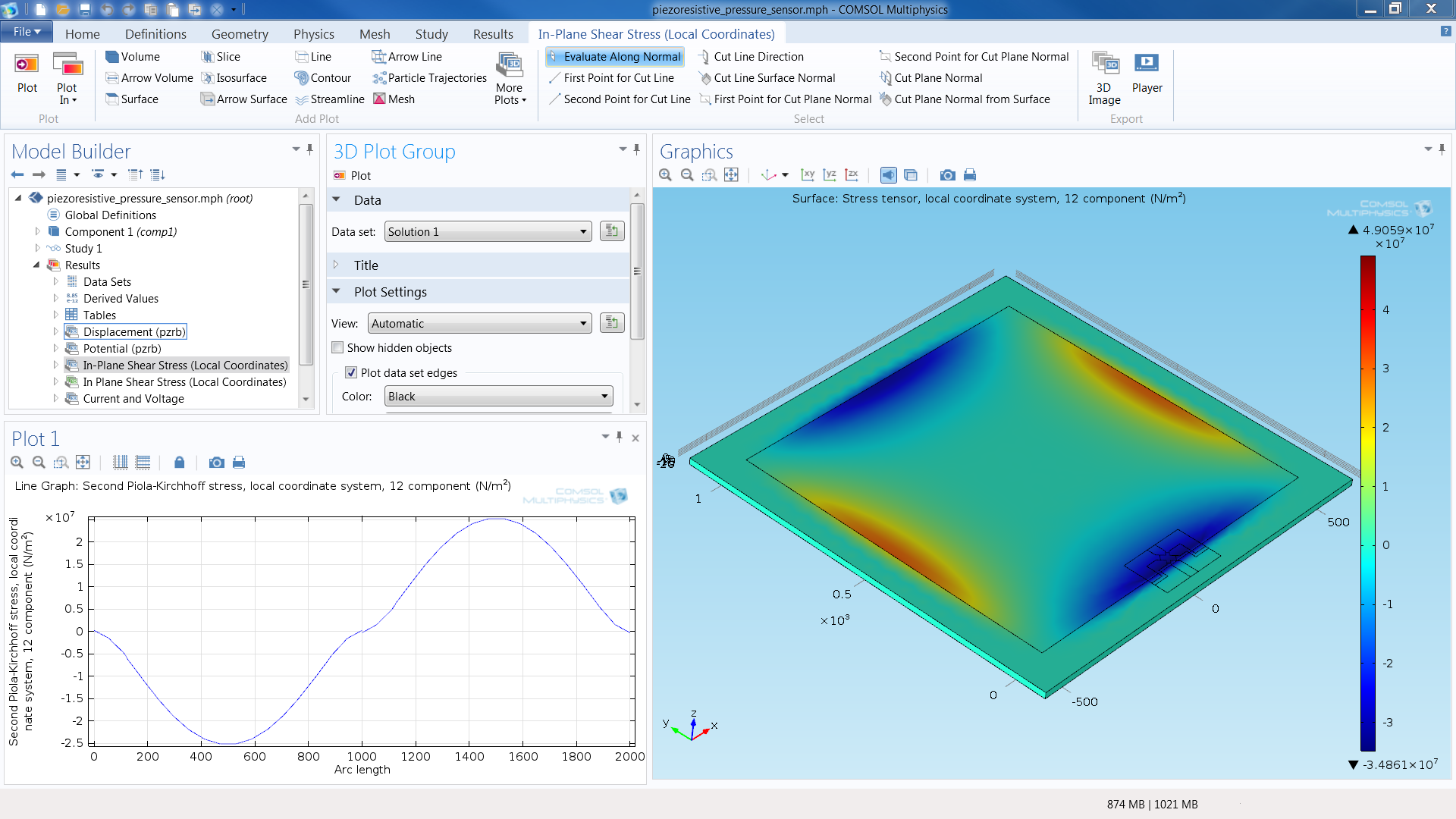Open the Color dropdown showing Black
The height and width of the screenshot is (819, 1456).
pyautogui.click(x=498, y=397)
